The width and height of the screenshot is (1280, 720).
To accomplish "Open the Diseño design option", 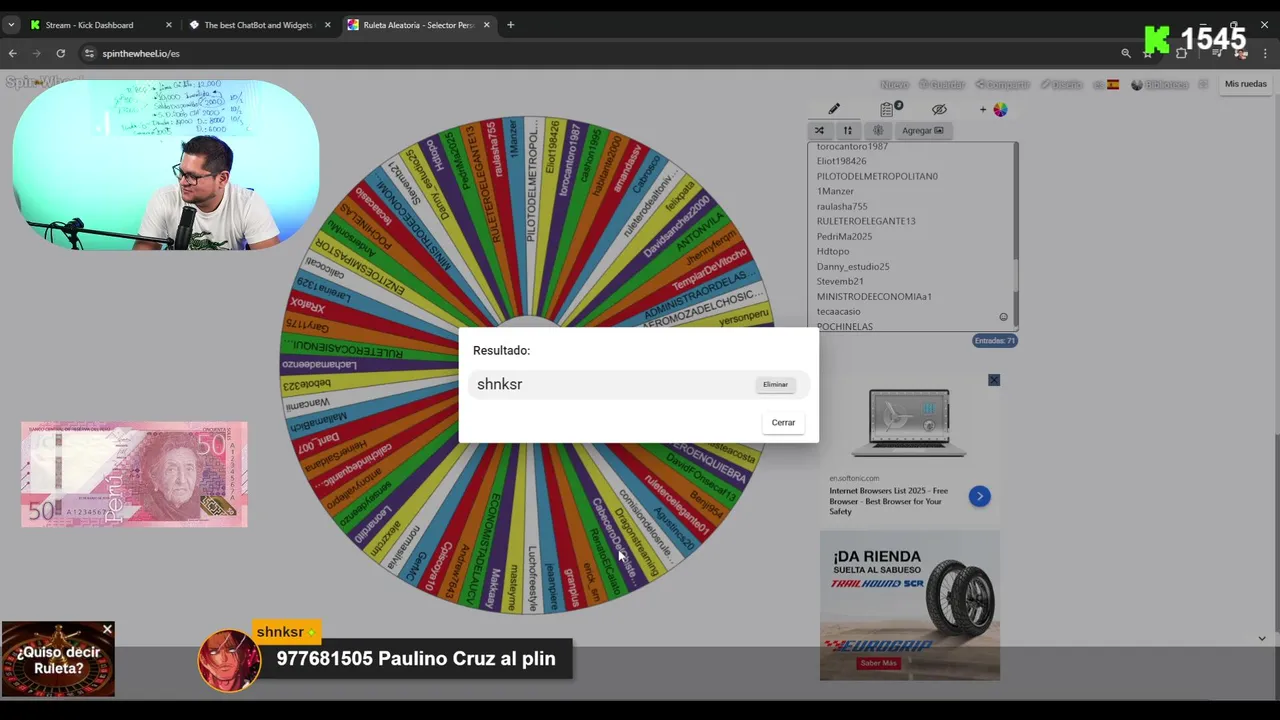I will click(1061, 84).
